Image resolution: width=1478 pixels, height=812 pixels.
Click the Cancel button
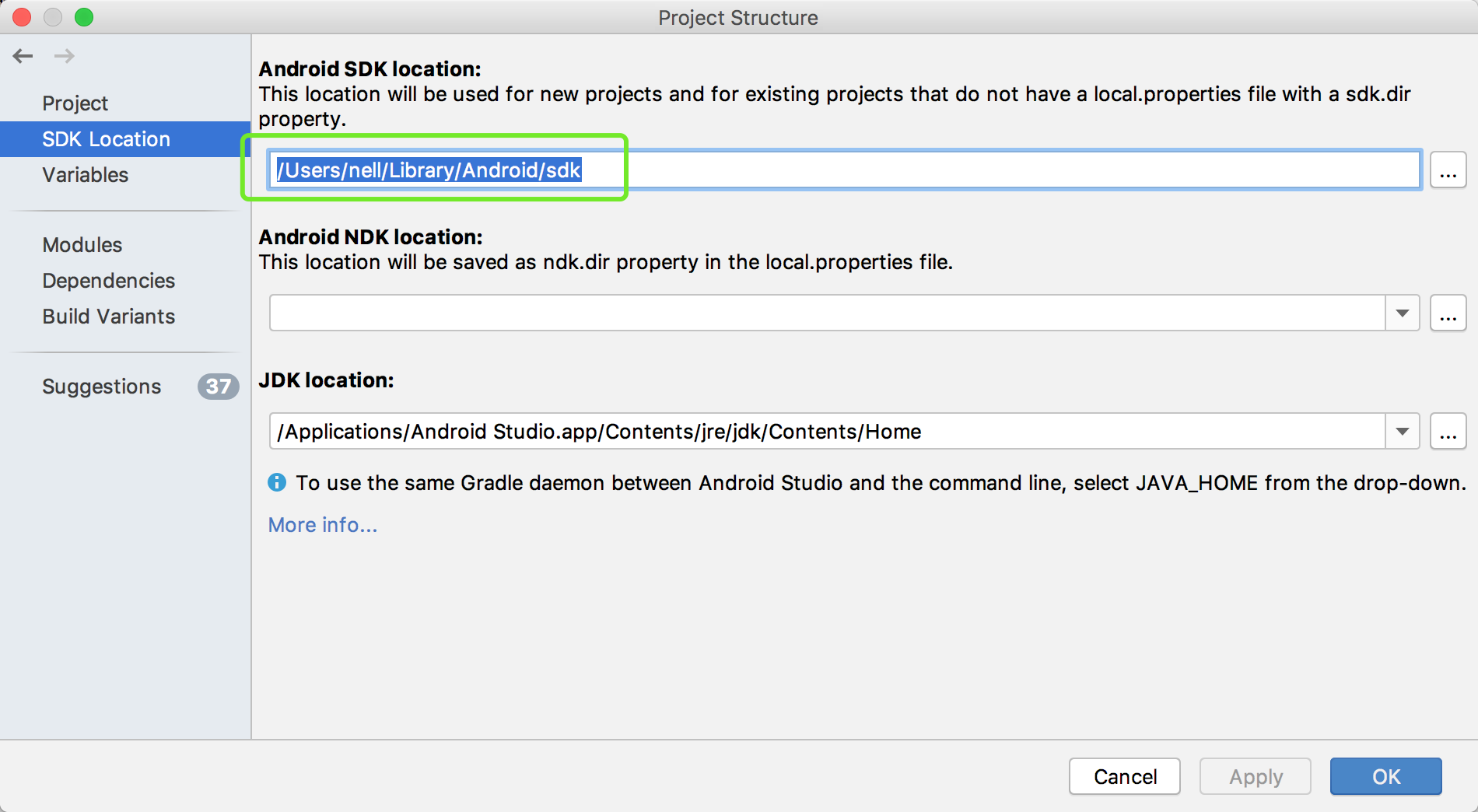point(1125,776)
